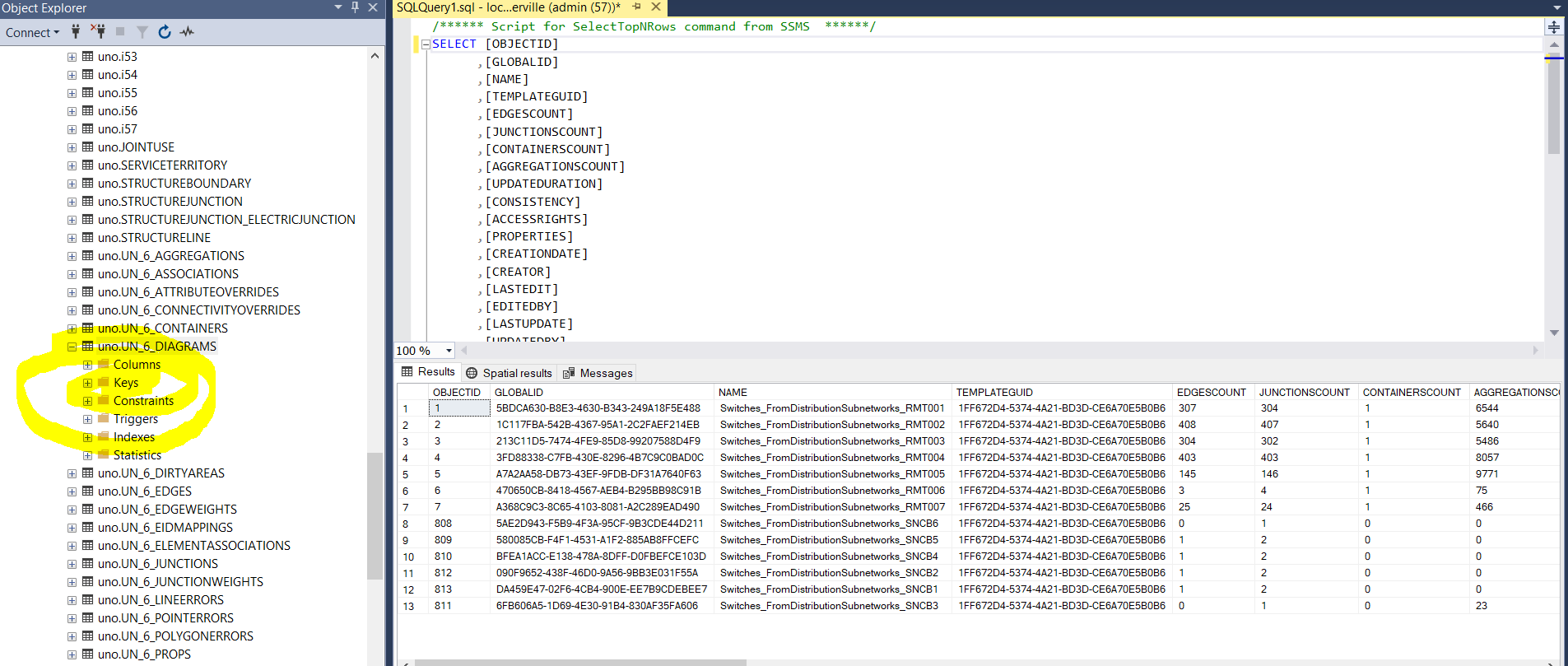
Task: Expand the Indexes folder node
Action: click(x=87, y=437)
